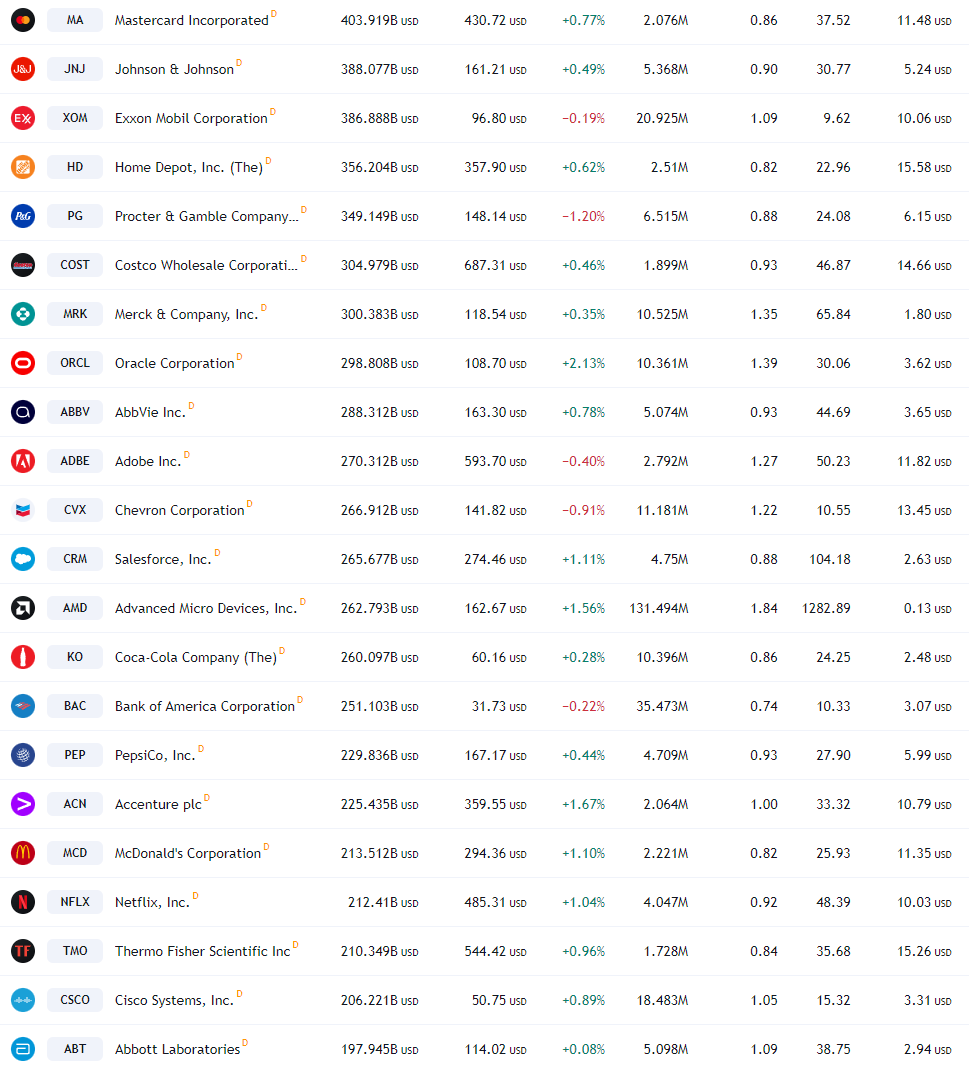This screenshot has height=1072, width=969.
Task: Open Home Depot, Inc. (The) link
Action: pos(189,168)
